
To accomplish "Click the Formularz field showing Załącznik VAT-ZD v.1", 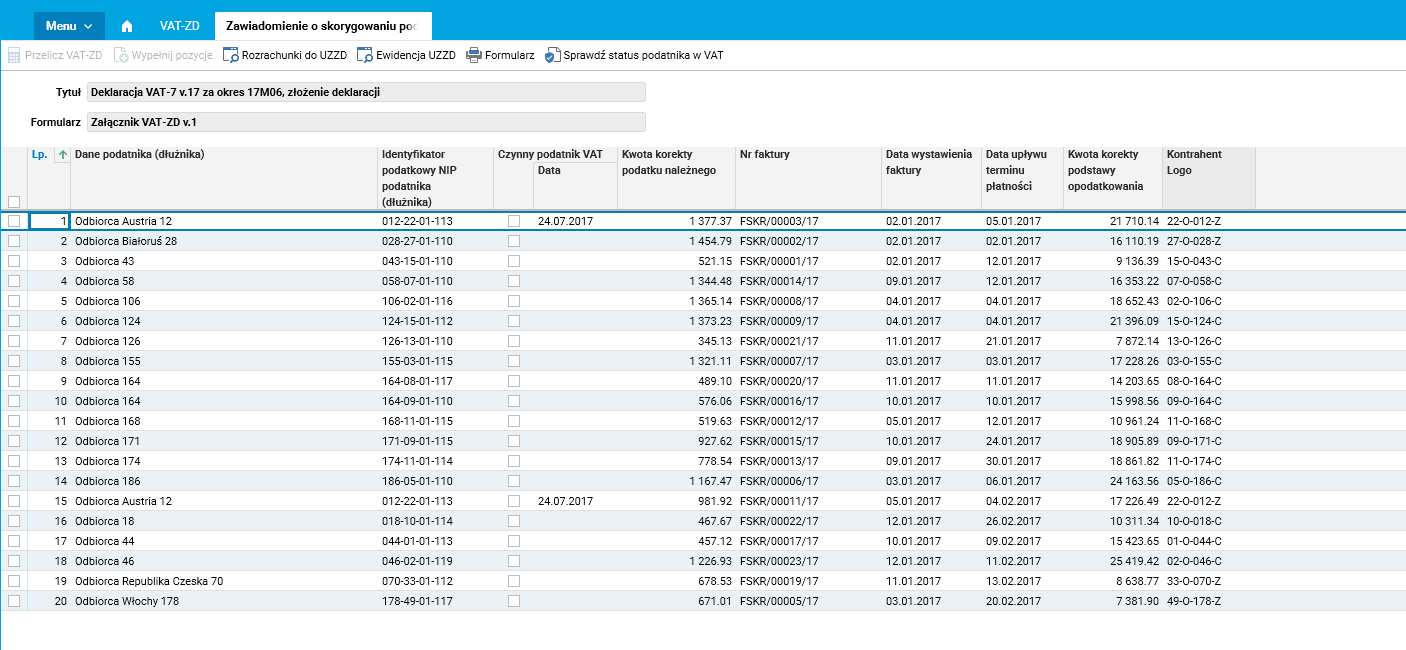I will coord(366,122).
